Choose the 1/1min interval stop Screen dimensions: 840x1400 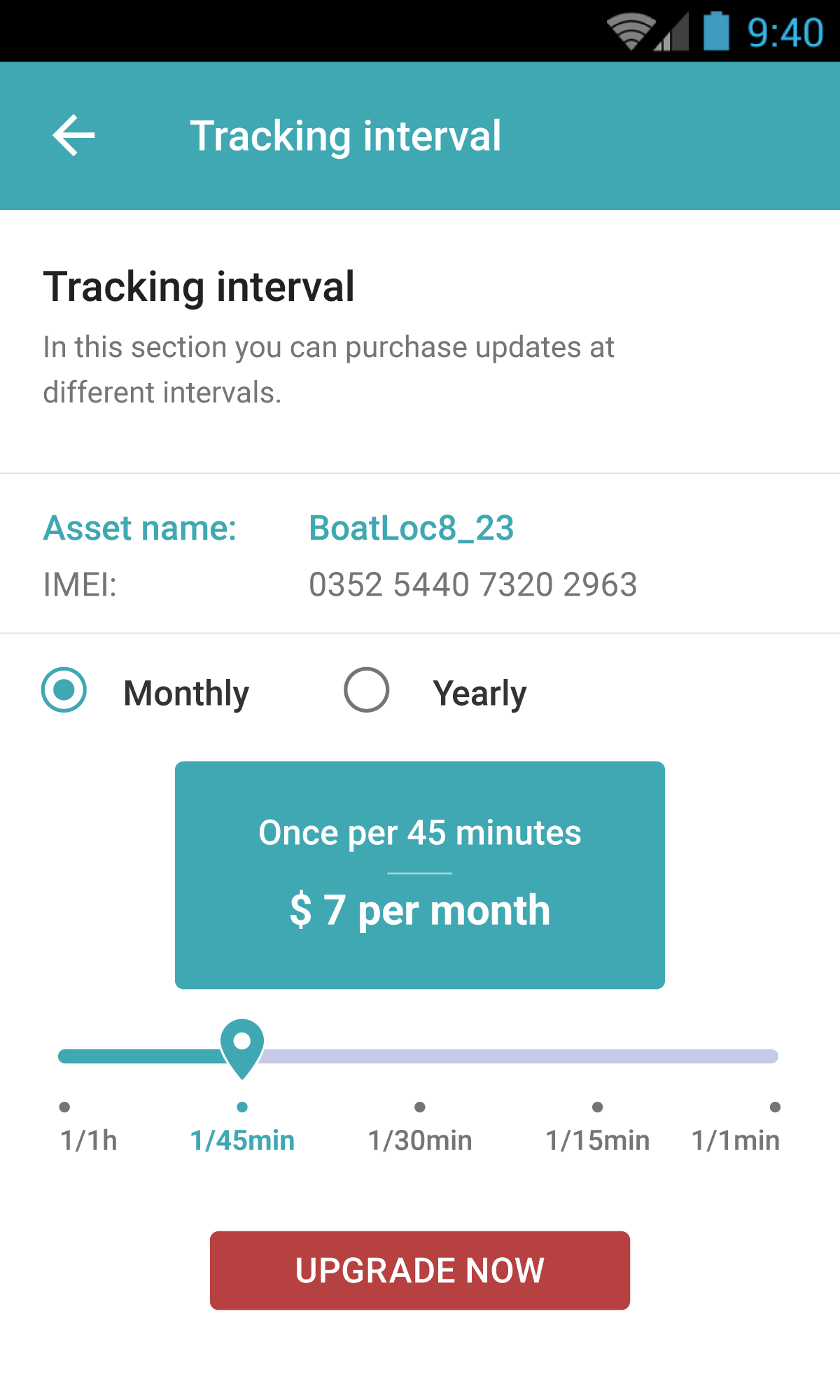point(775,1107)
